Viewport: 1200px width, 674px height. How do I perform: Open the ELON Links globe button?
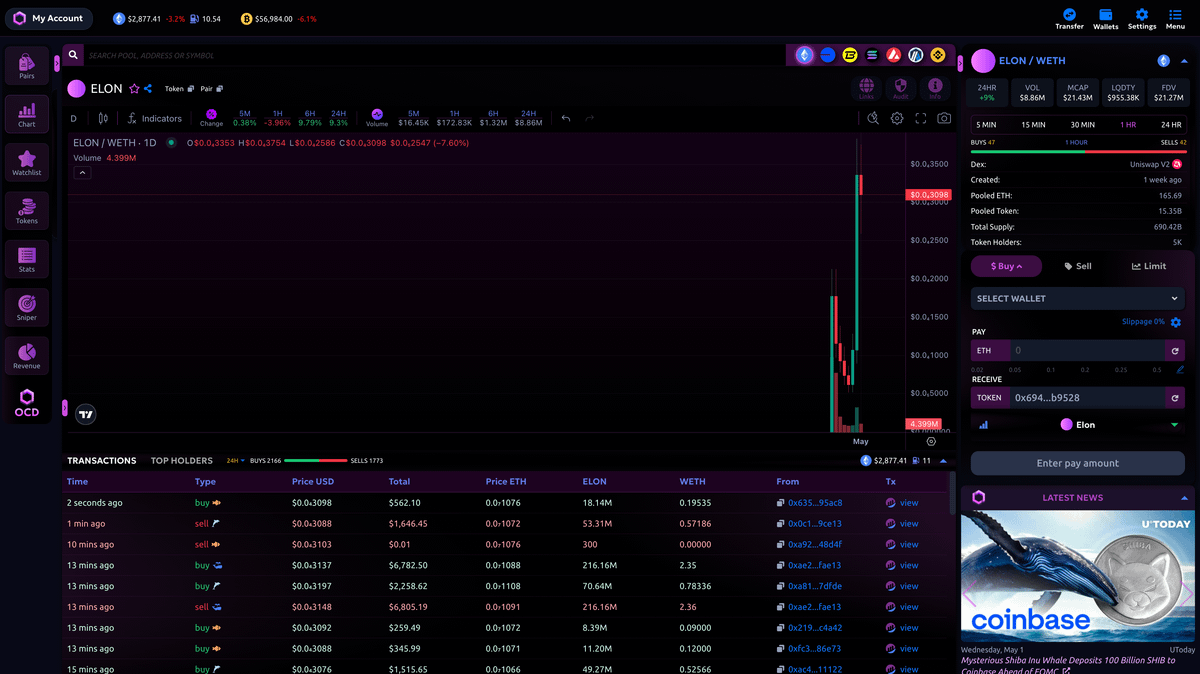(x=866, y=88)
